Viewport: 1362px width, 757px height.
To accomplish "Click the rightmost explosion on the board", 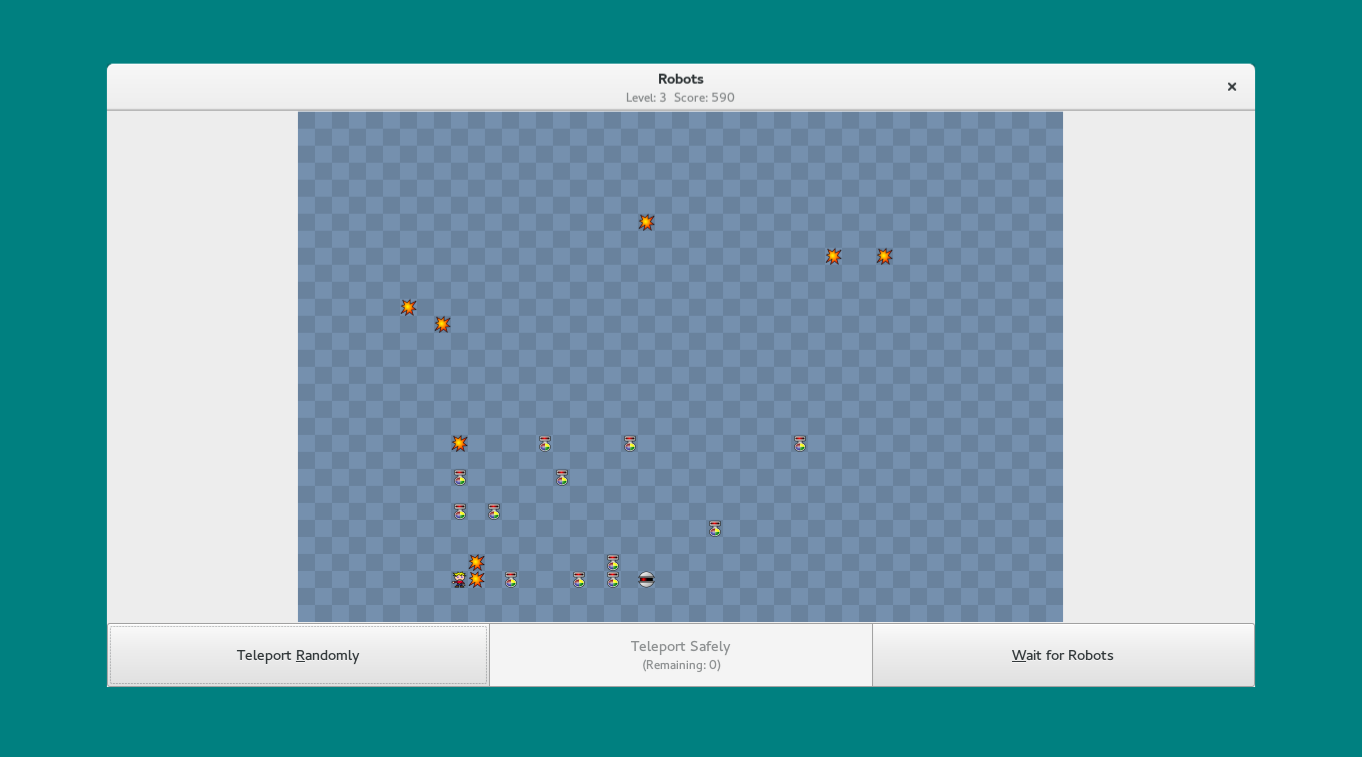I will click(x=884, y=256).
